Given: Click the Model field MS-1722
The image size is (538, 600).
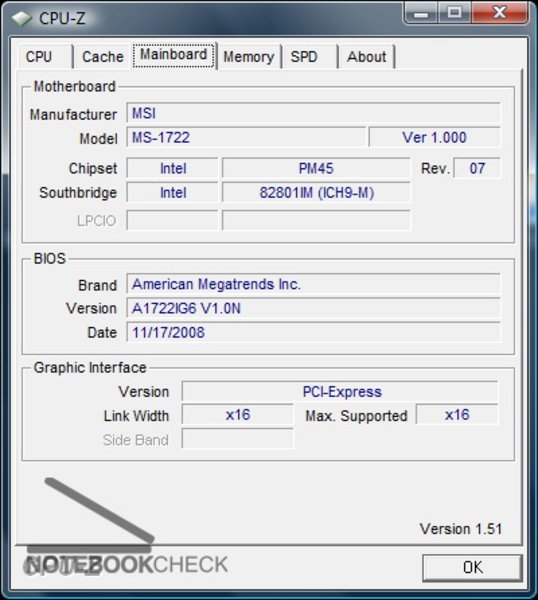Looking at the screenshot, I should [246, 137].
